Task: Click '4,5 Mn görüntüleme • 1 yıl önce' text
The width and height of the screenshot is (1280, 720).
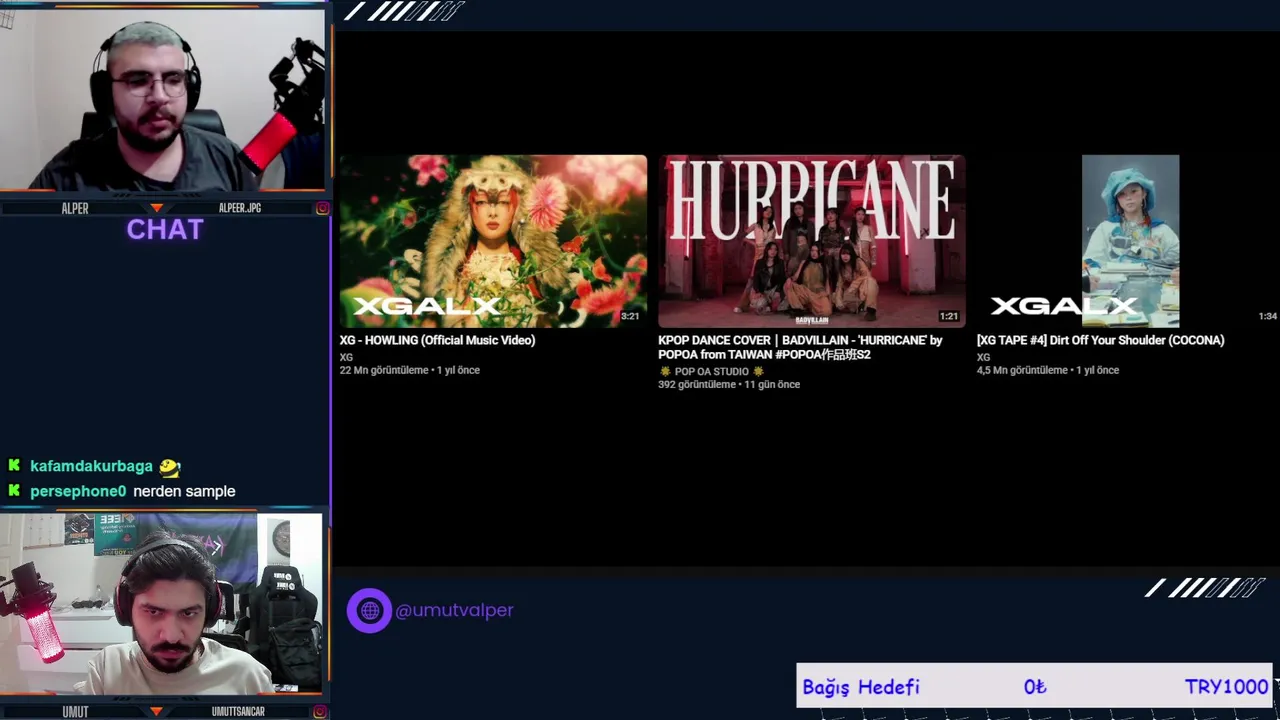Action: [1048, 370]
